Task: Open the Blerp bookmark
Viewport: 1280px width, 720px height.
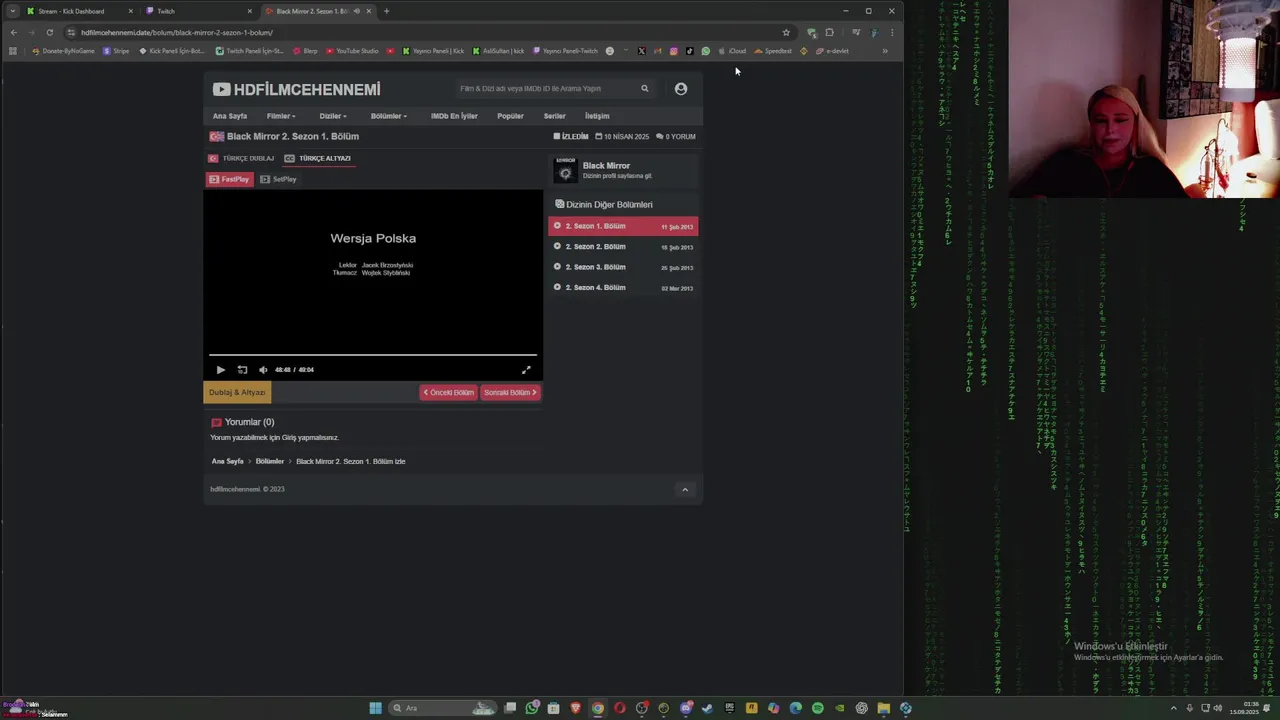Action: (x=306, y=51)
